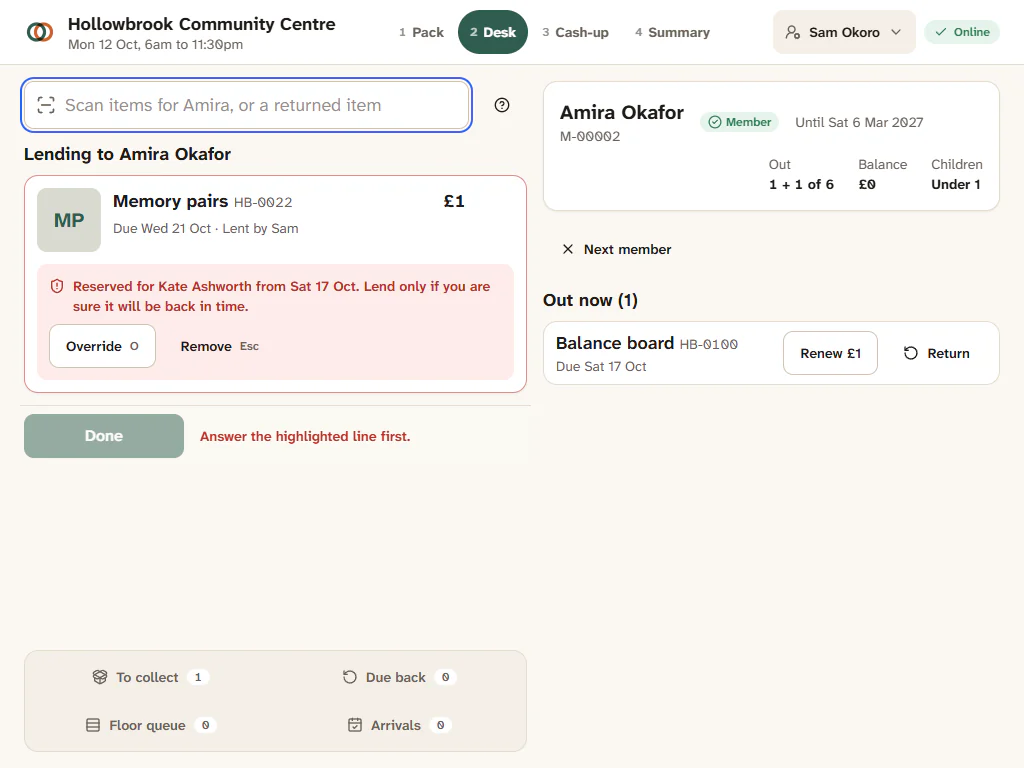This screenshot has height=768, width=1024.
Task: Click the Online status checkmark icon
Action: pyautogui.click(x=940, y=32)
